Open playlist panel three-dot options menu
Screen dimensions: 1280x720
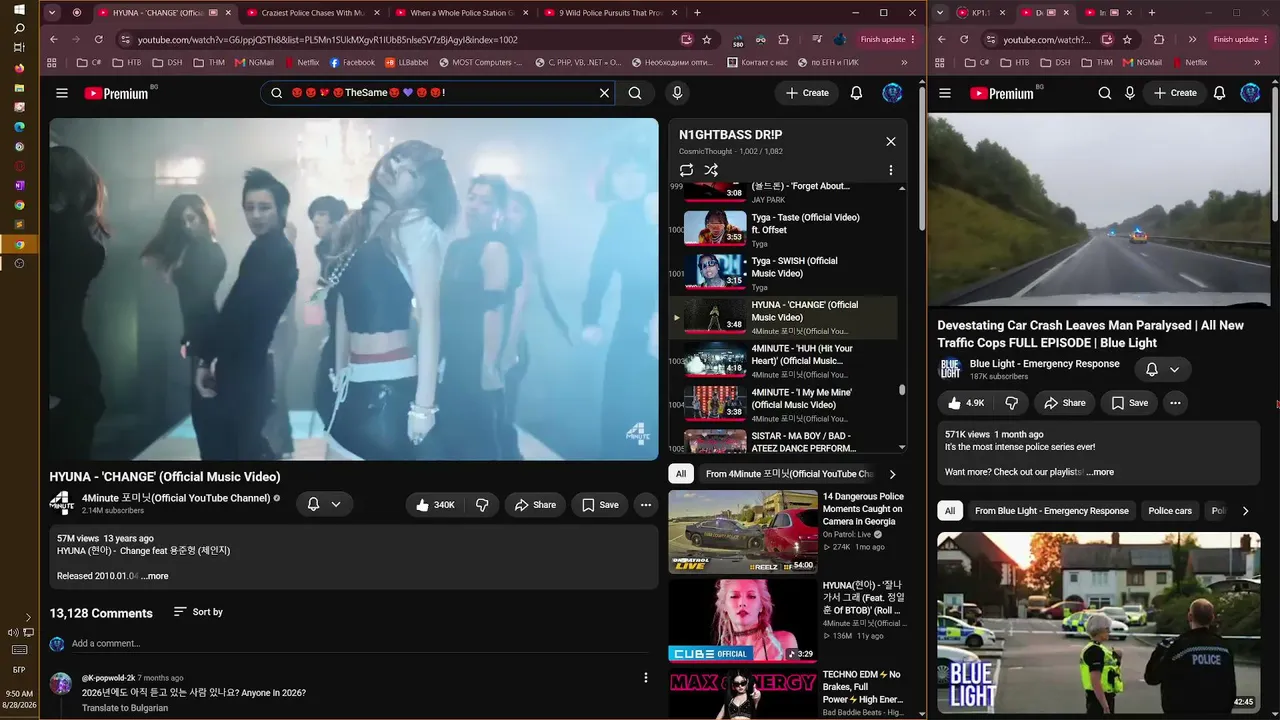pos(891,170)
